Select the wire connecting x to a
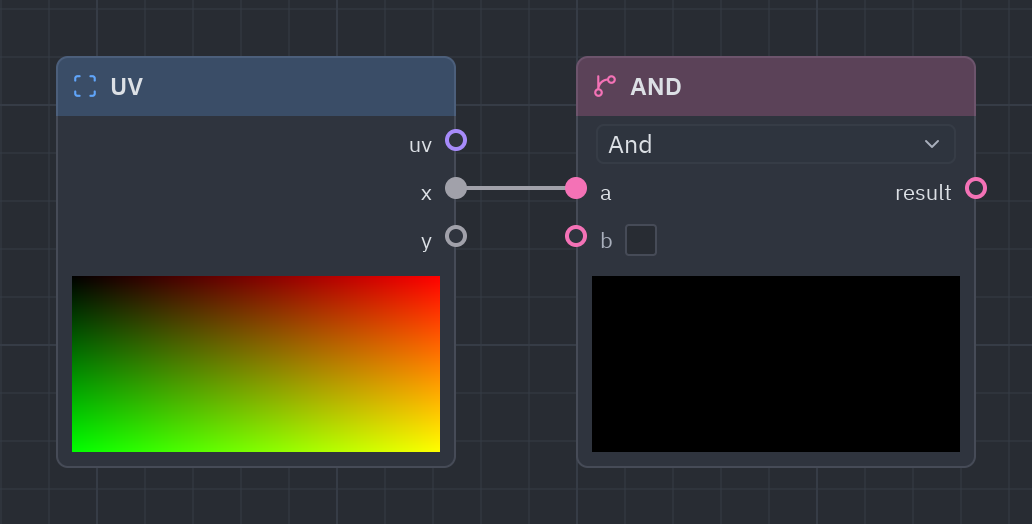 pyautogui.click(x=516, y=188)
